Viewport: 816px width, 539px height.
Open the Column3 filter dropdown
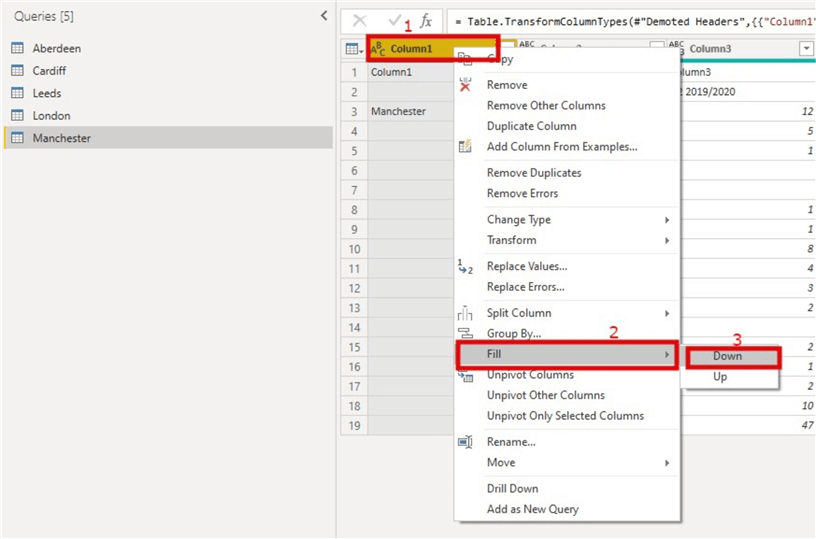(x=806, y=49)
